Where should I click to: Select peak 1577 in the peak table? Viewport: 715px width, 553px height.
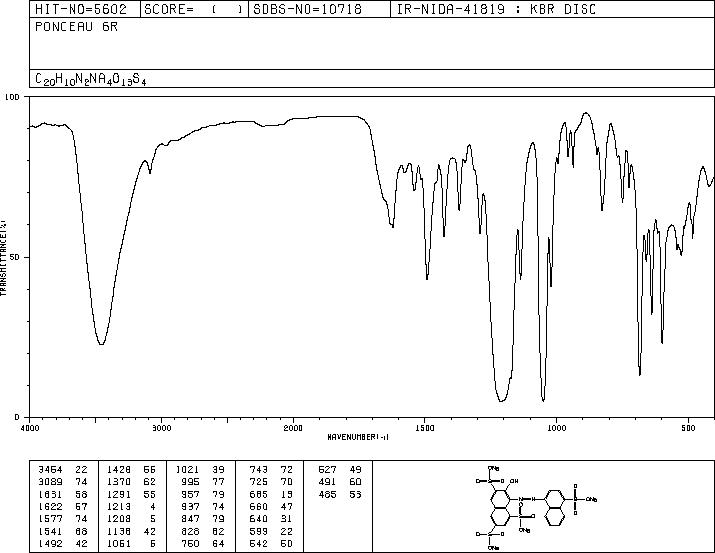point(50,519)
